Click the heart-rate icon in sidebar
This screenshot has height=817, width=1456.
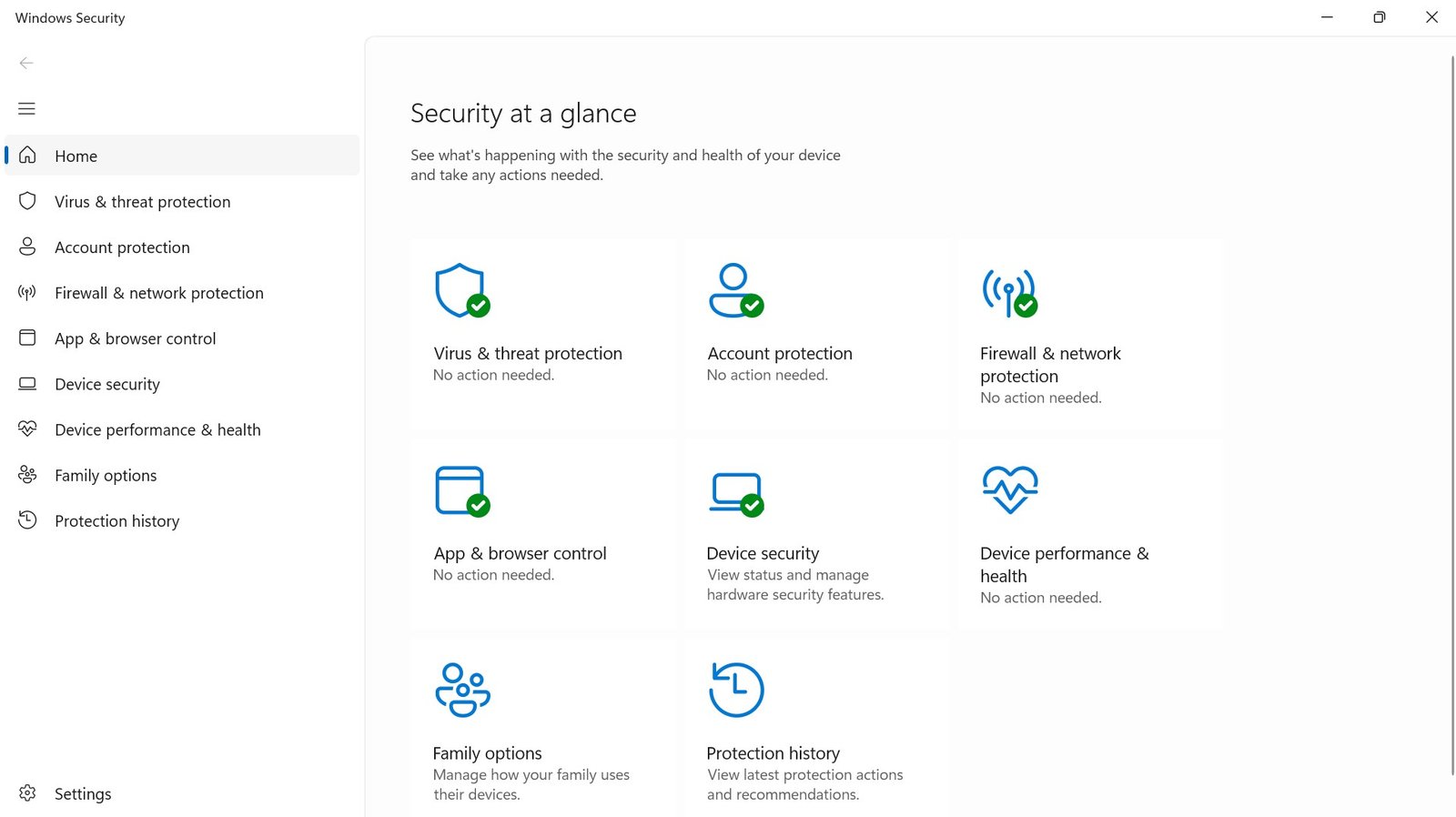27,429
